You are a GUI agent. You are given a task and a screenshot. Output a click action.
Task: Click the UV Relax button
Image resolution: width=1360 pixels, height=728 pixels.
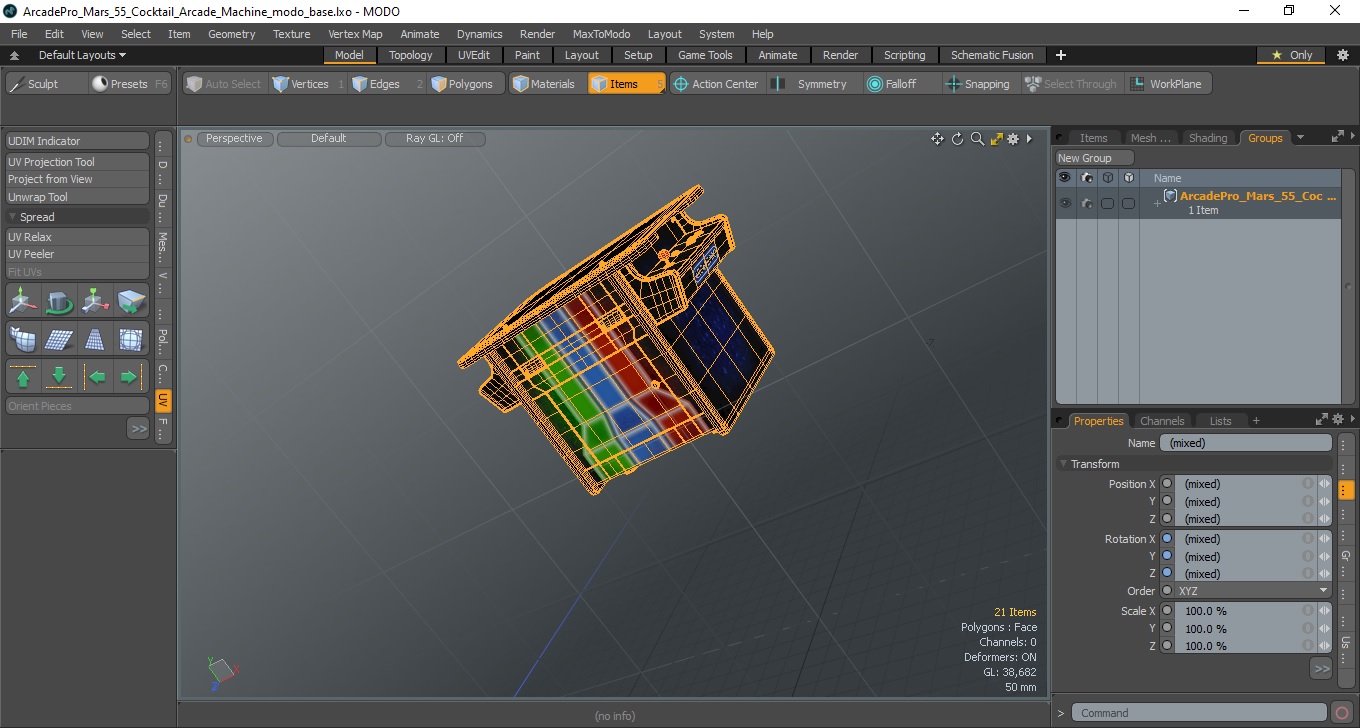point(77,237)
